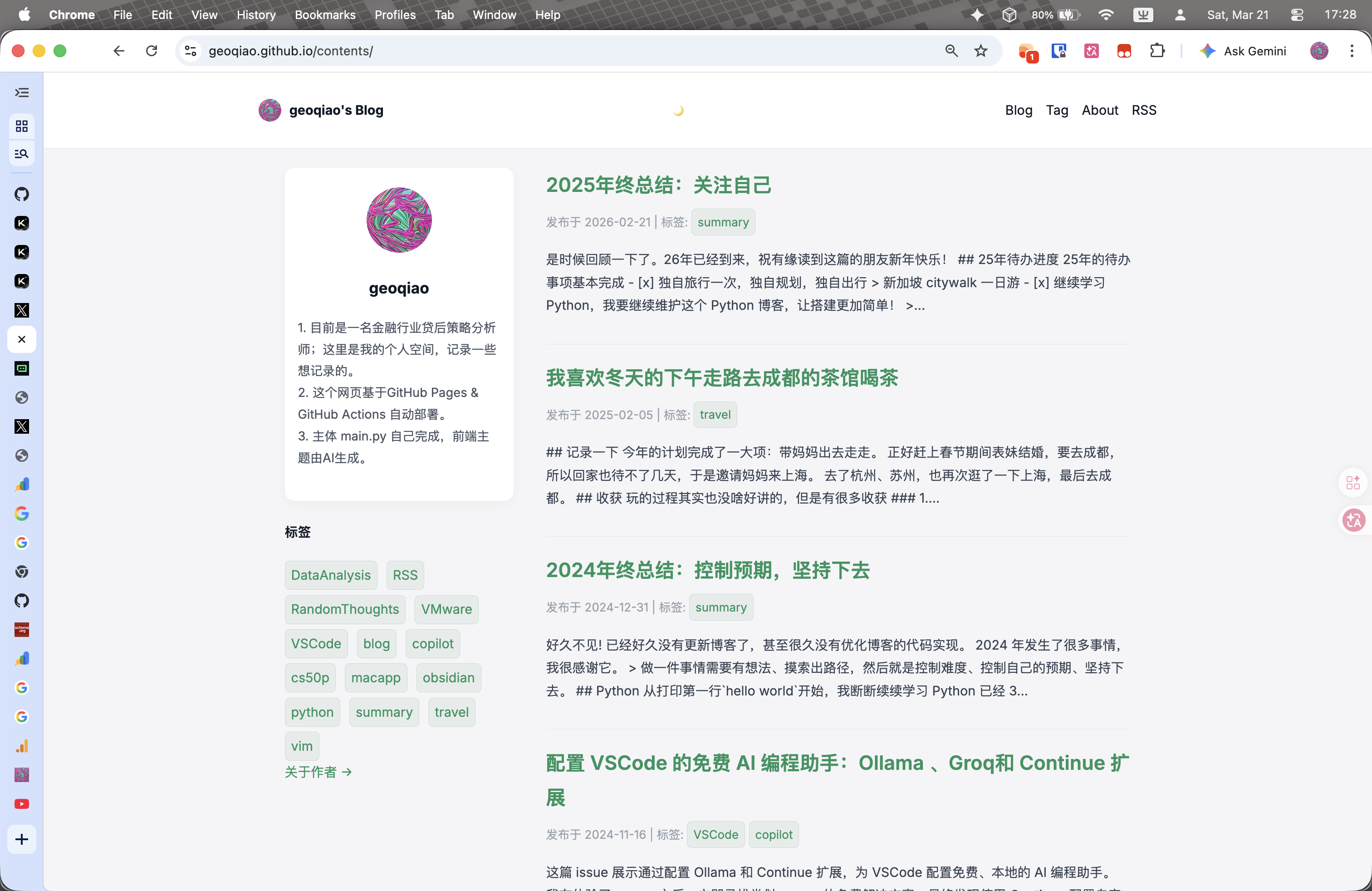This screenshot has height=891, width=1372.
Task: Go to the geoqiao's Blog home title
Action: [x=336, y=110]
